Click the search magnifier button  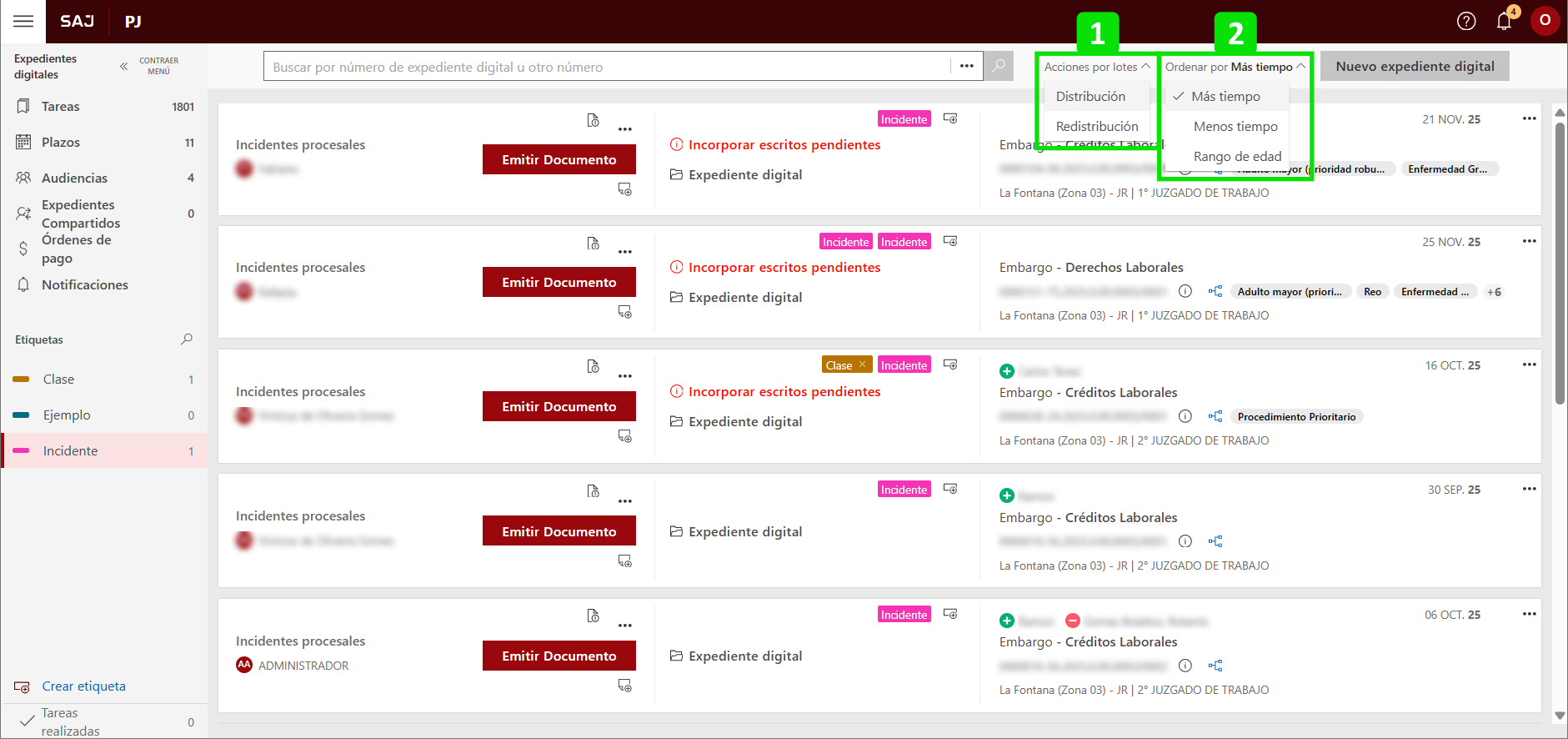click(999, 66)
